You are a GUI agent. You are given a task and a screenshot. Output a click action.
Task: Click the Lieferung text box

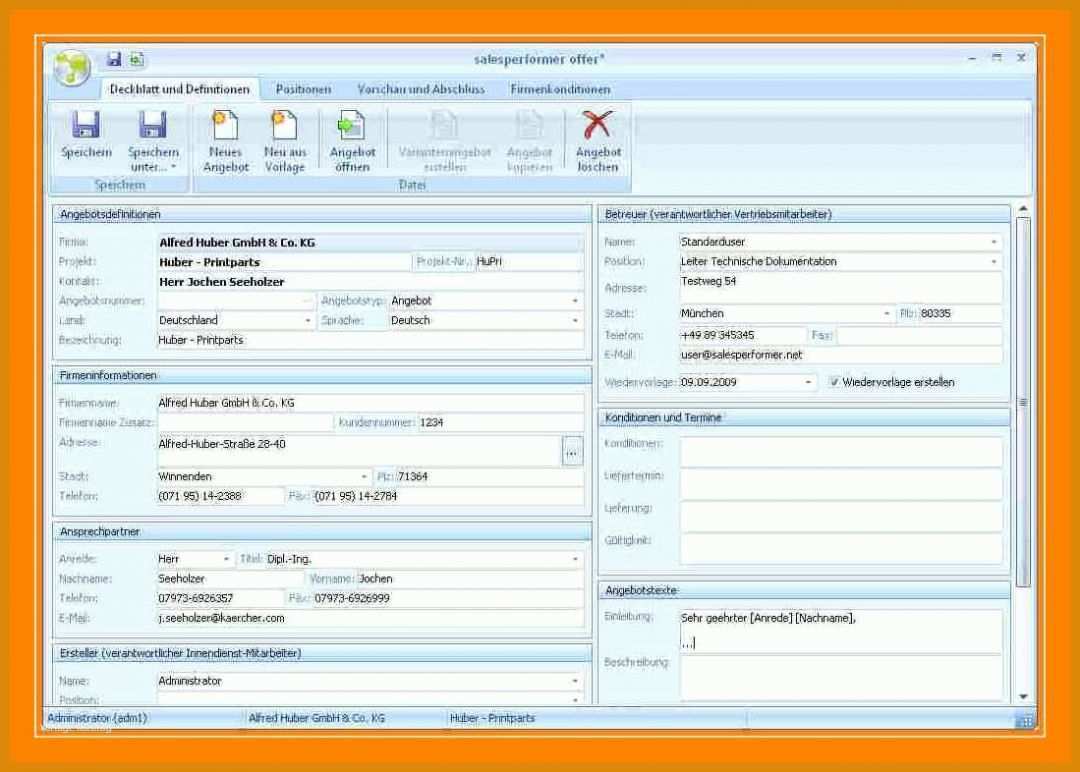[841, 517]
